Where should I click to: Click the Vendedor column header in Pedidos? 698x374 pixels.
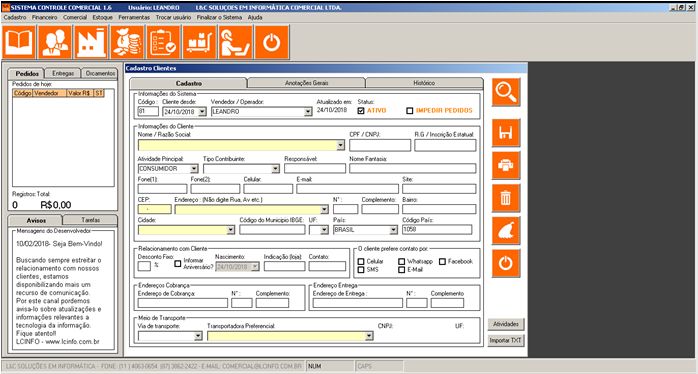click(x=49, y=93)
